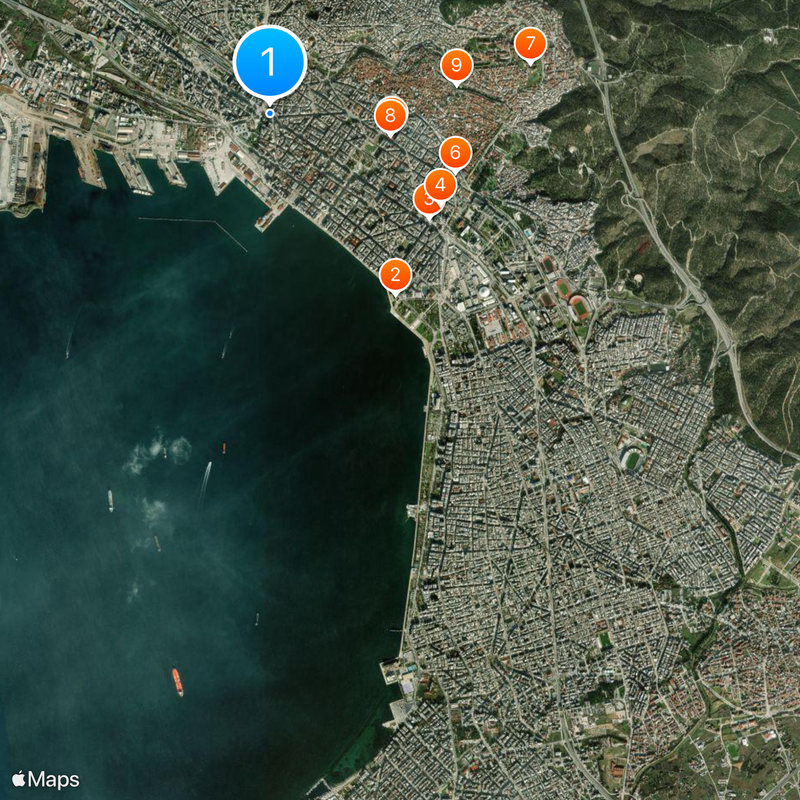
Task: Click orange pin 6
Action: click(x=457, y=152)
